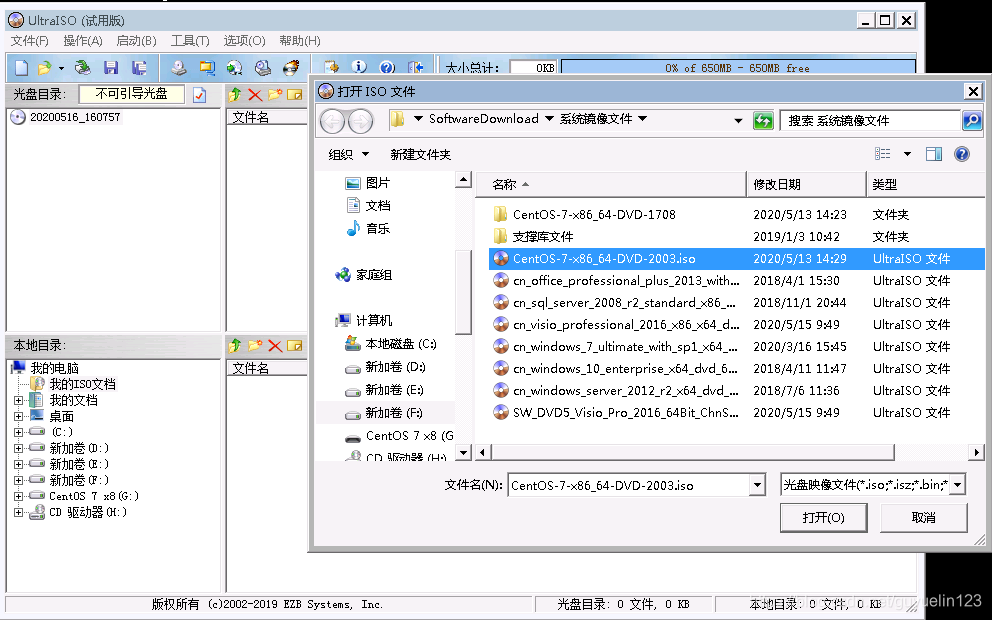Open the 操作(A) menu

click(83, 40)
